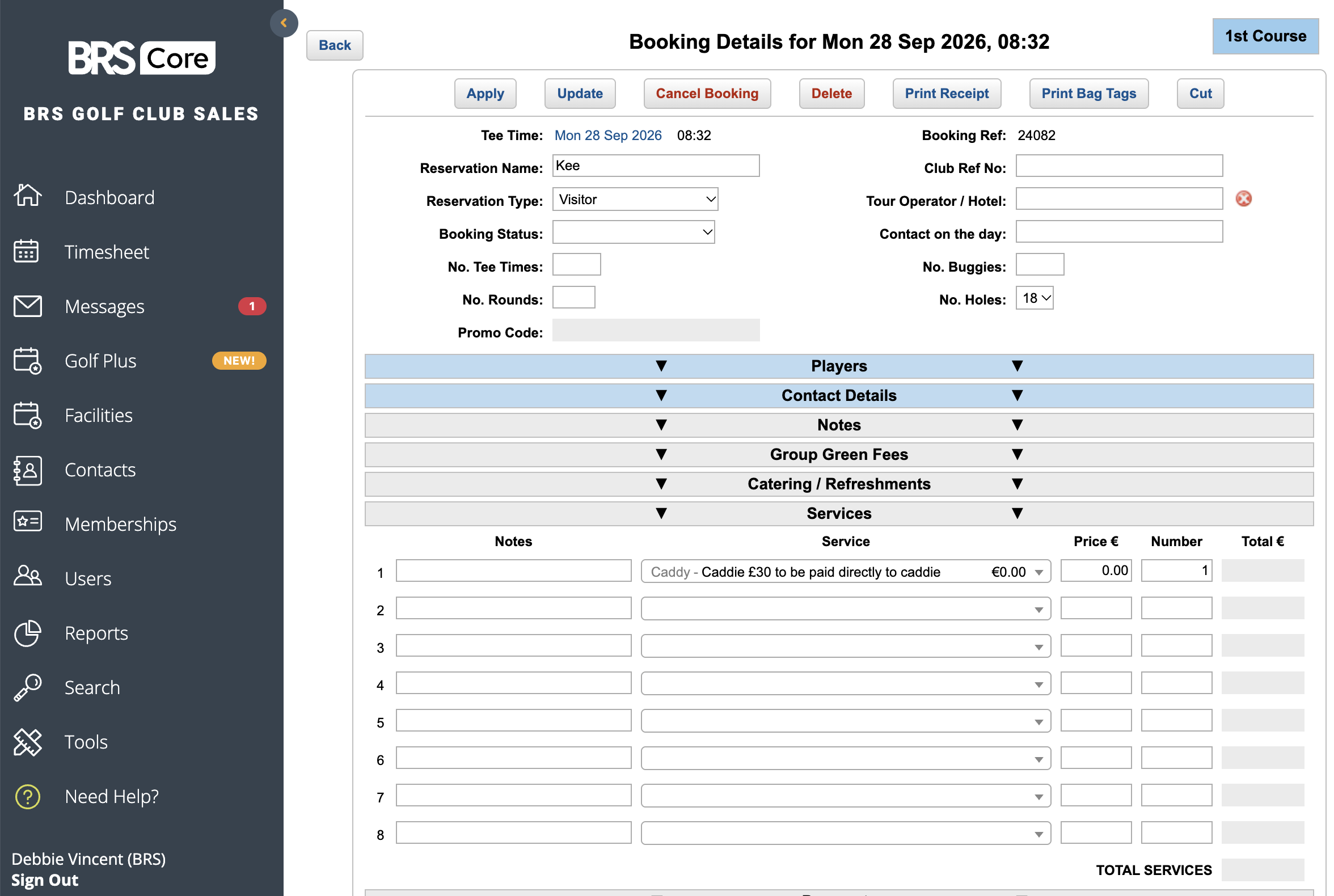This screenshot has width=1334, height=896.
Task: Open the Tools ruler-and-pencil icon
Action: (x=27, y=741)
